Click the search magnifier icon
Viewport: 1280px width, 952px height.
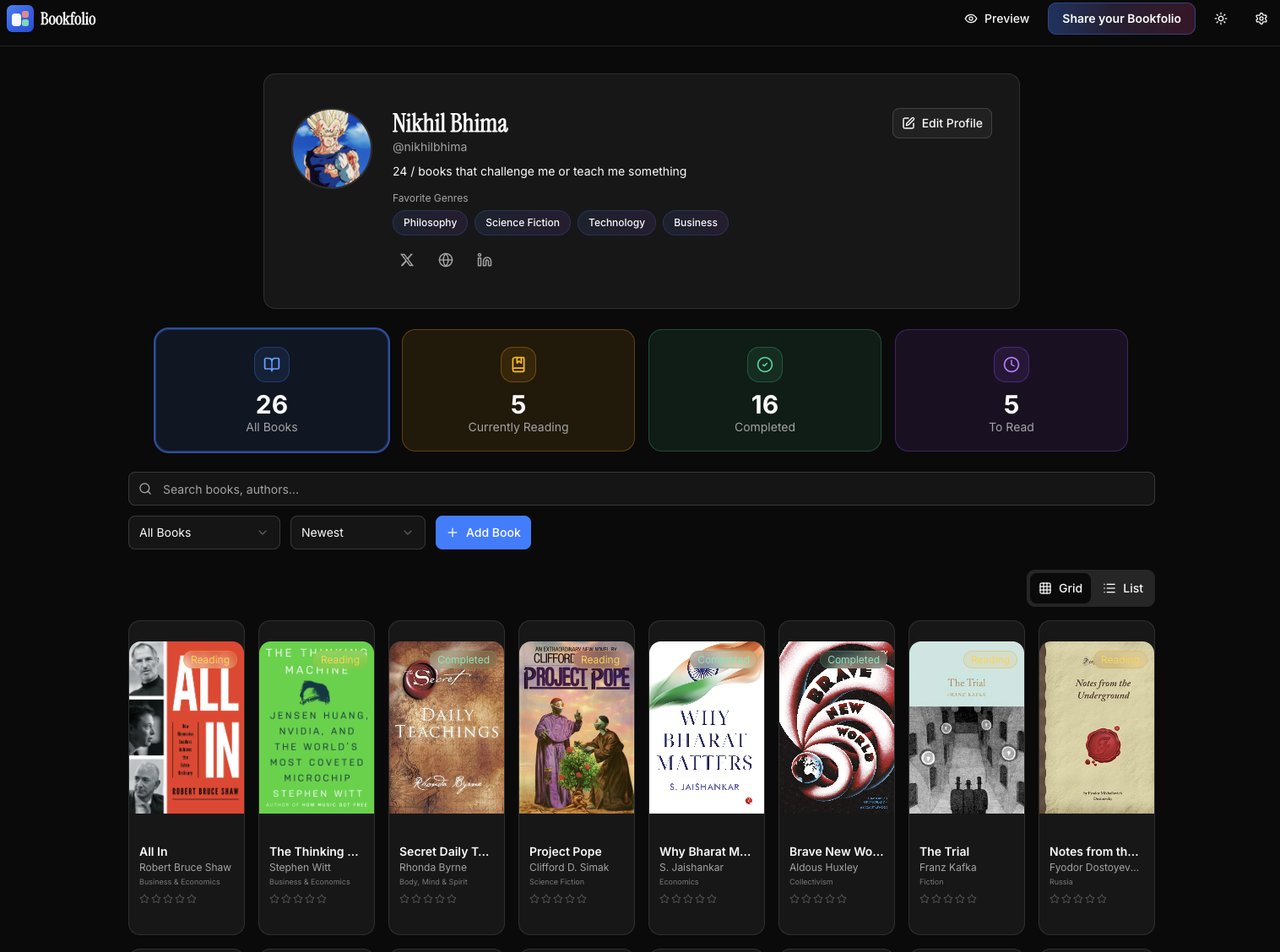(144, 489)
